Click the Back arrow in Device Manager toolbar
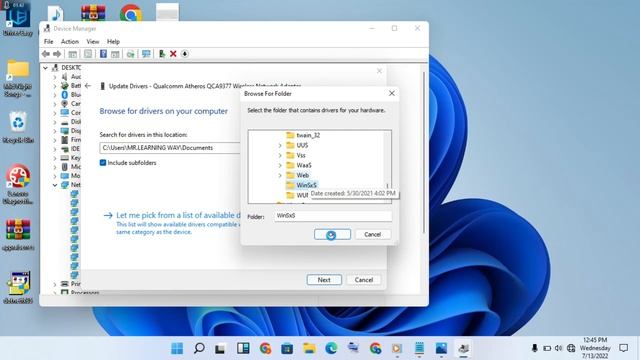The image size is (640, 360). pyautogui.click(x=46, y=54)
